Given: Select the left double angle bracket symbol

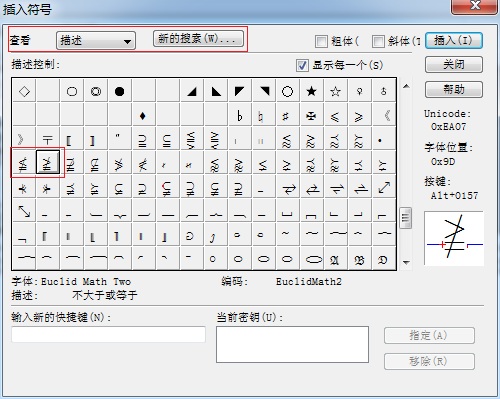Looking at the screenshot, I should coord(387,116).
